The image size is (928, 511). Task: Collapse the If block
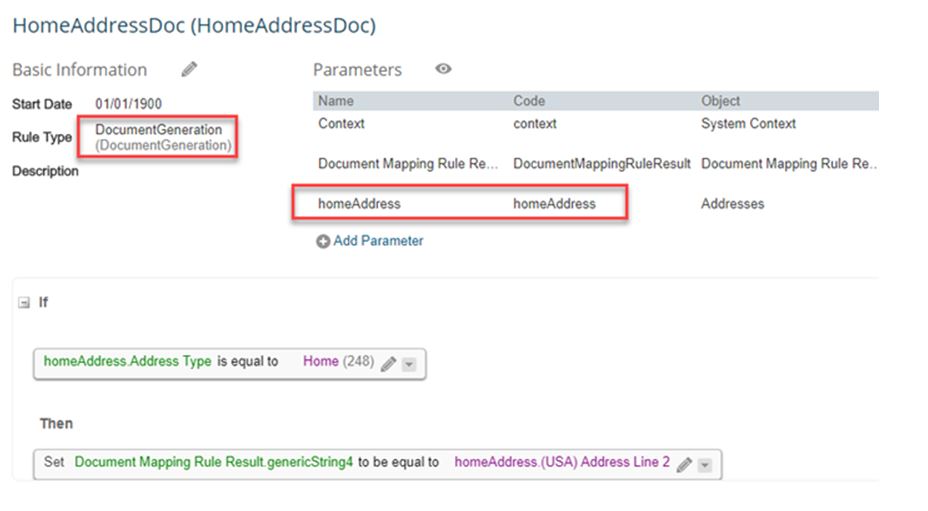point(24,303)
